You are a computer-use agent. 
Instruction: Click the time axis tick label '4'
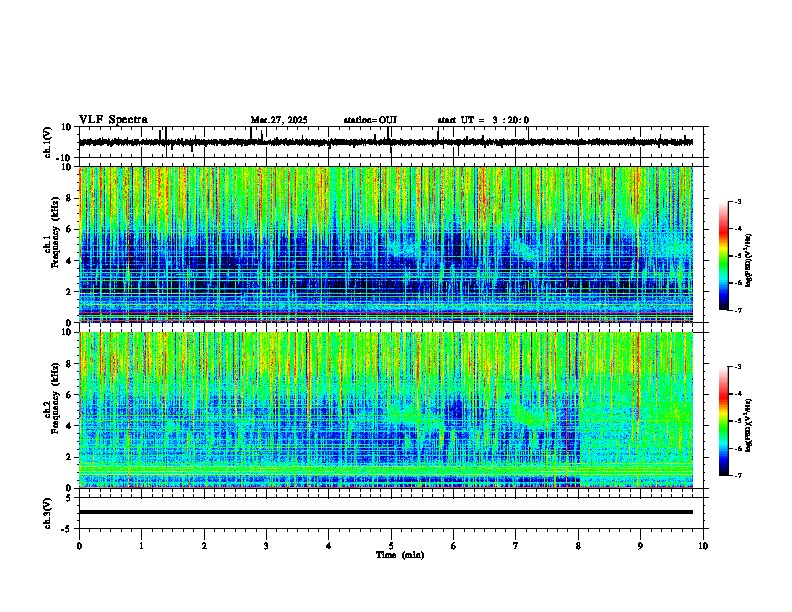(329, 546)
